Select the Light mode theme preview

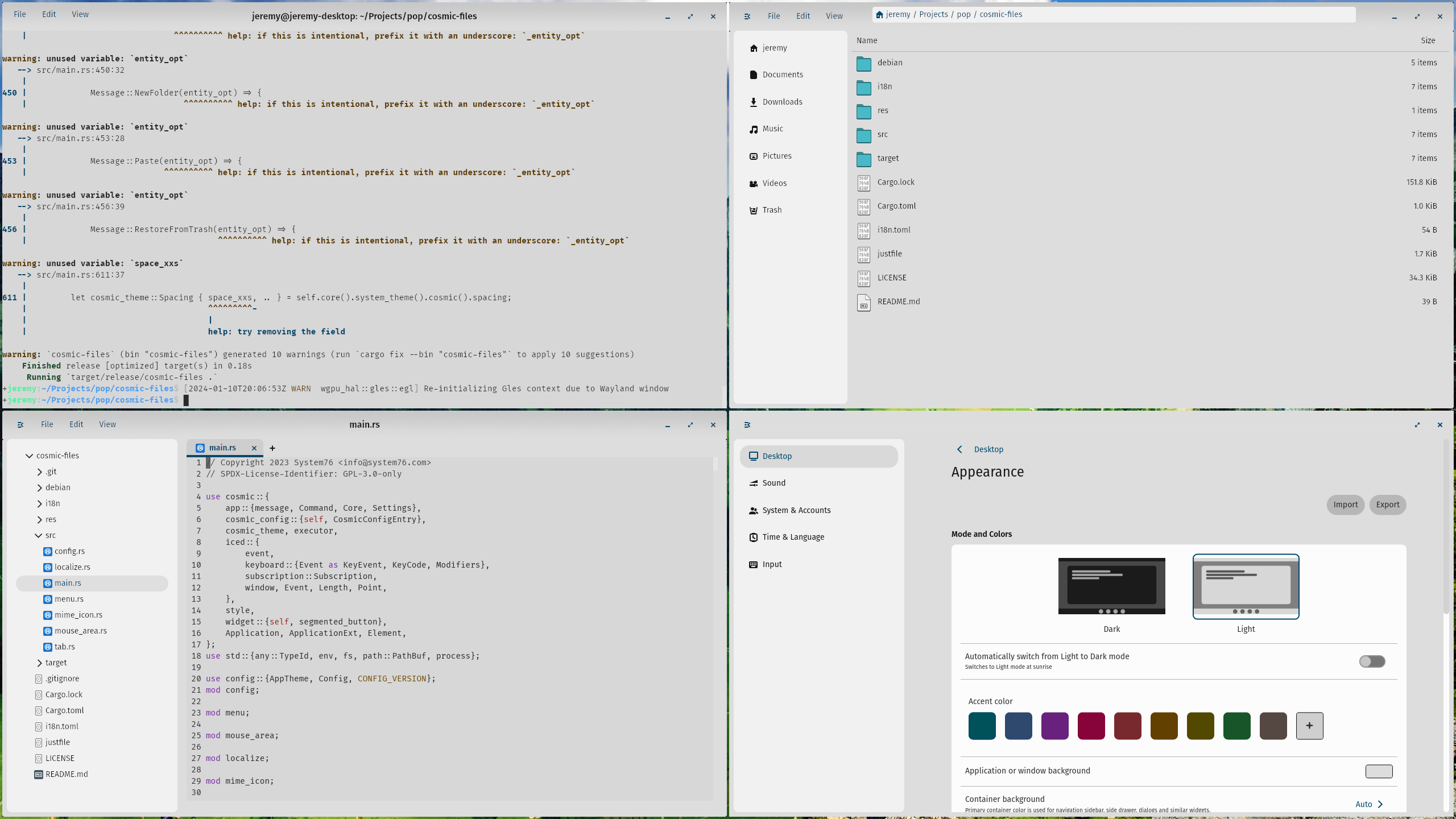coord(1246,586)
